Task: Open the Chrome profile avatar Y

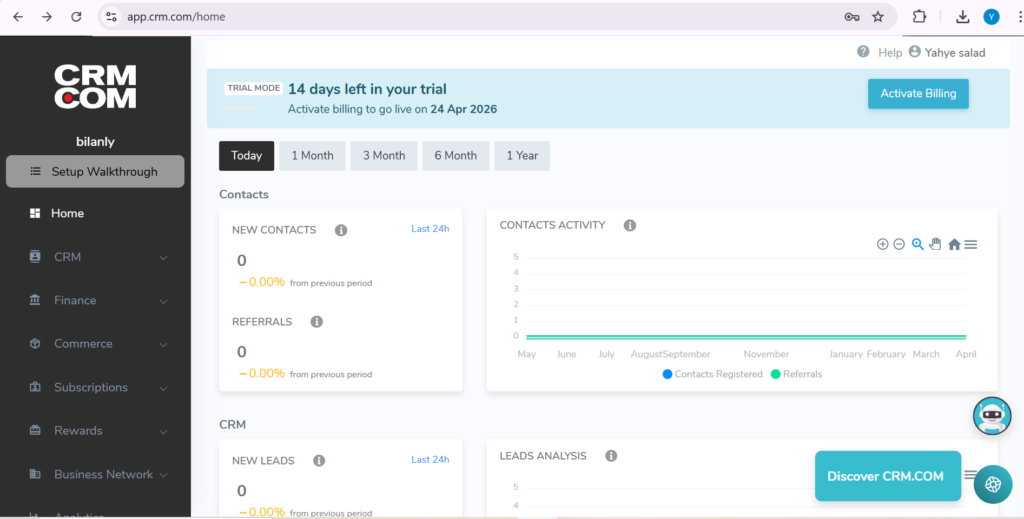Action: click(991, 17)
